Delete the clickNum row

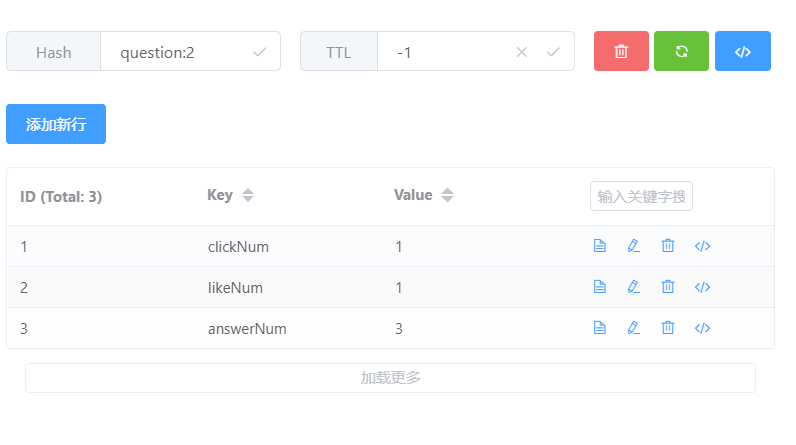(667, 246)
